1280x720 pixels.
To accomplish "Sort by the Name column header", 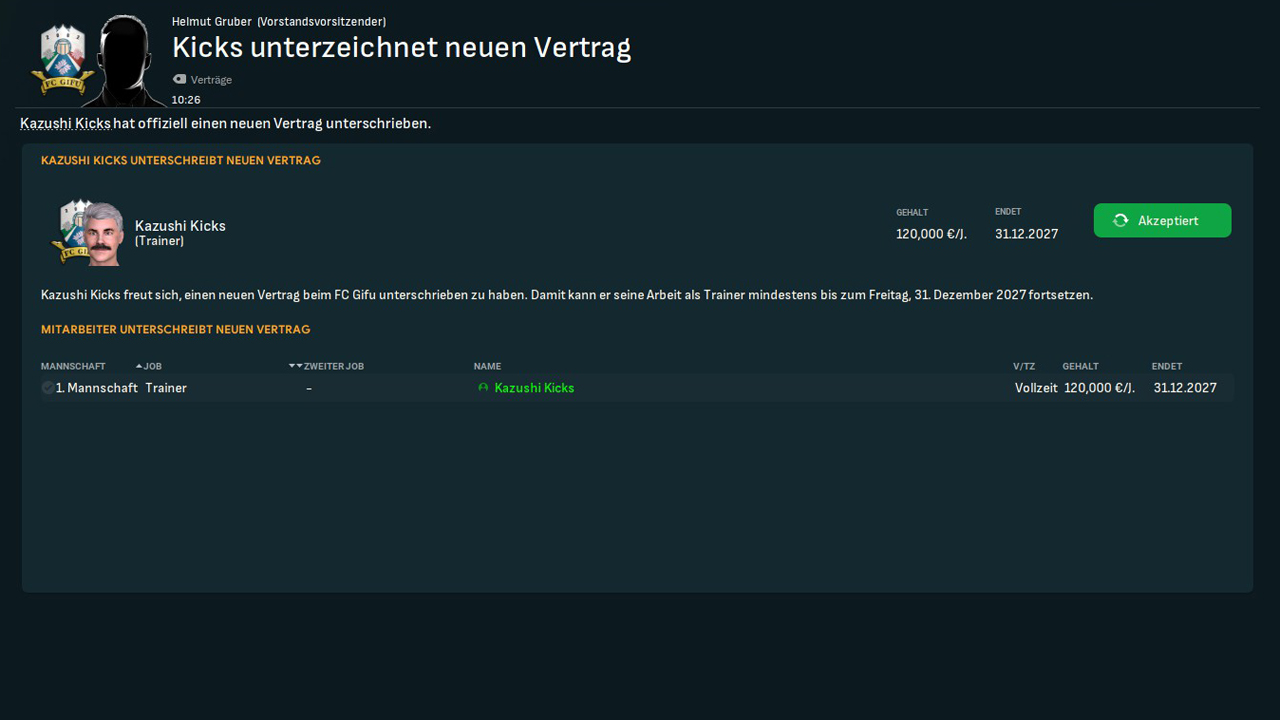I will (487, 366).
